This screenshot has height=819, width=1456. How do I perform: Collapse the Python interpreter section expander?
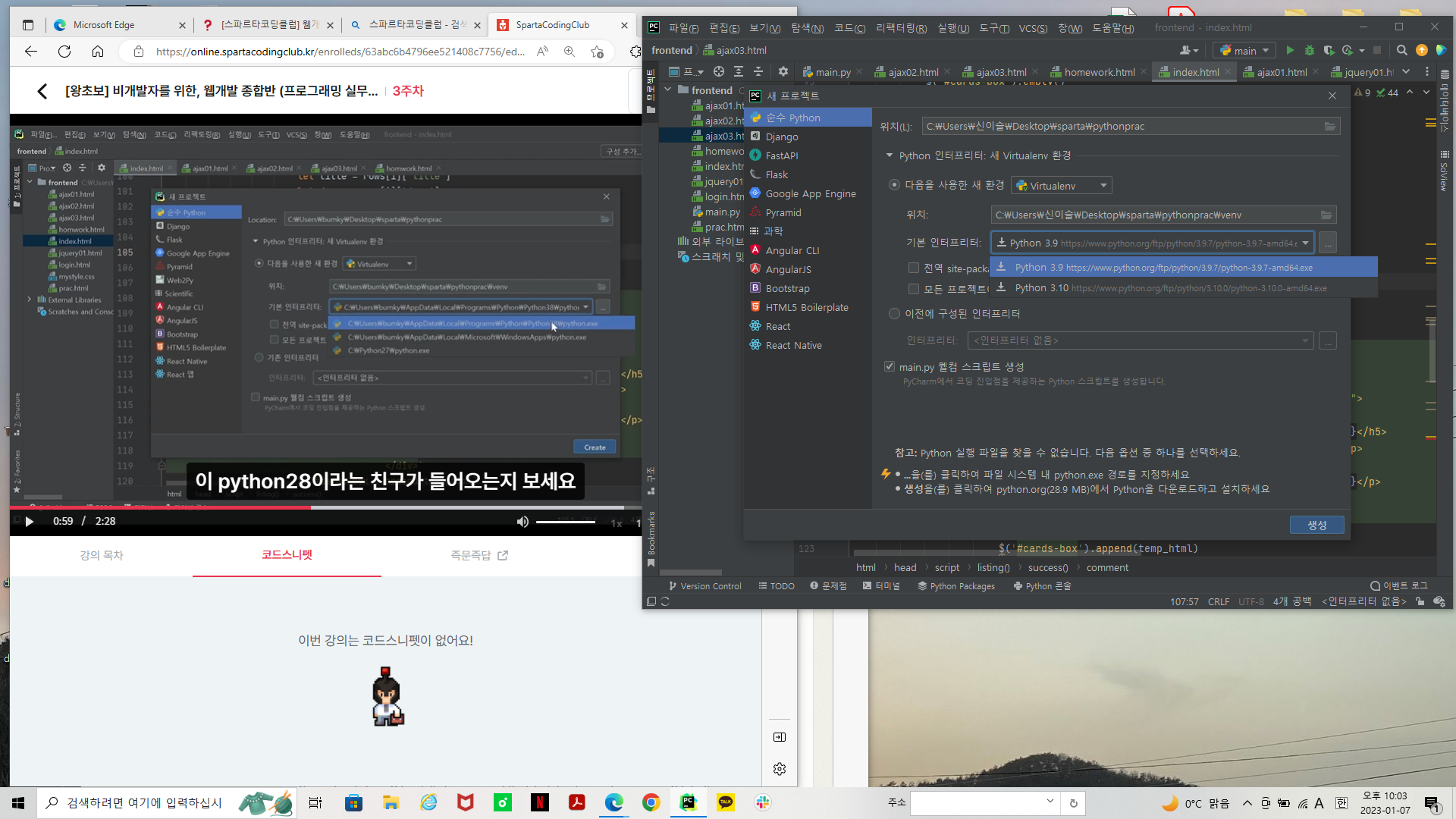(x=890, y=155)
